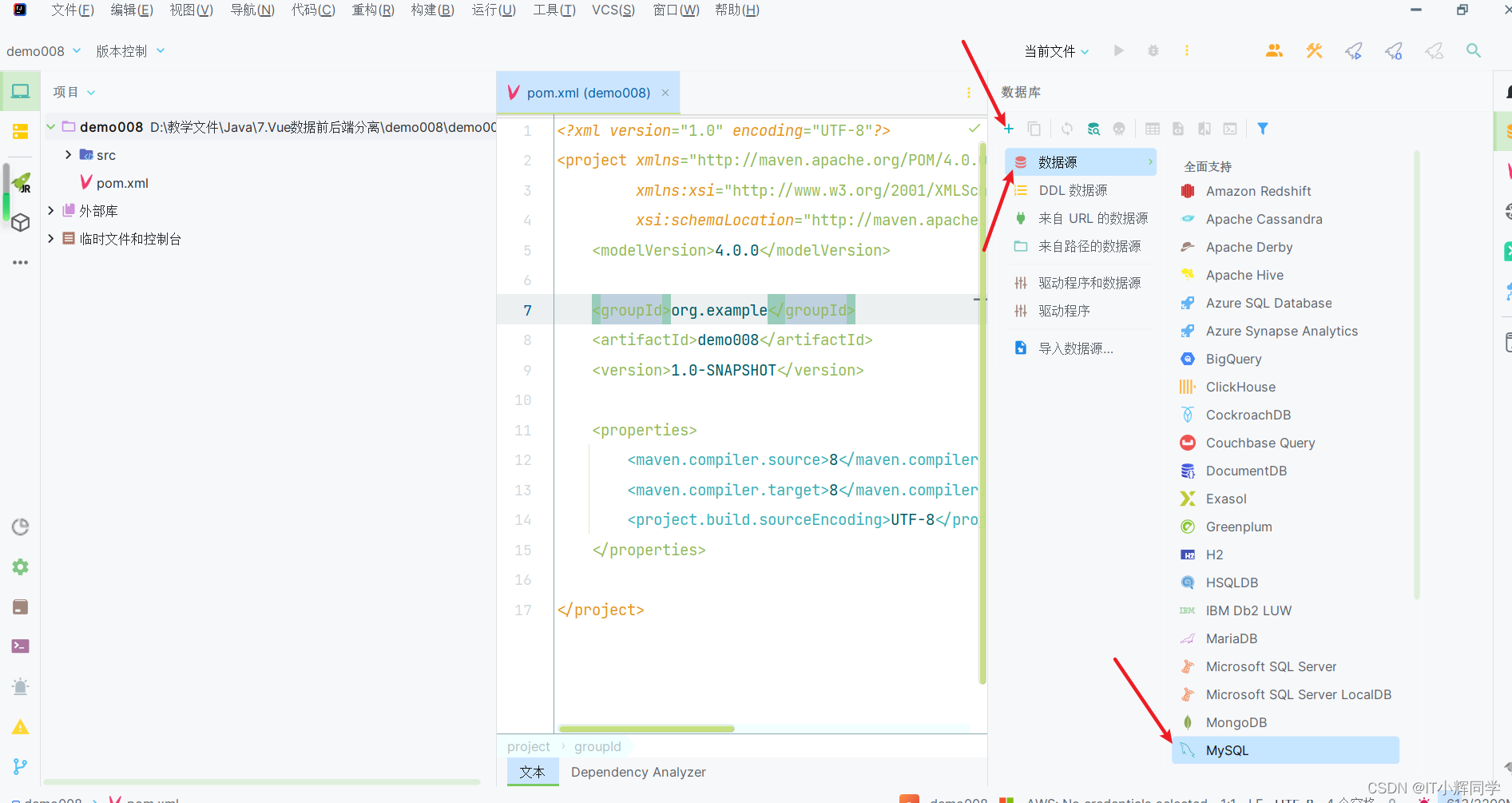Open the more tool windows ellipsis

[x=21, y=262]
